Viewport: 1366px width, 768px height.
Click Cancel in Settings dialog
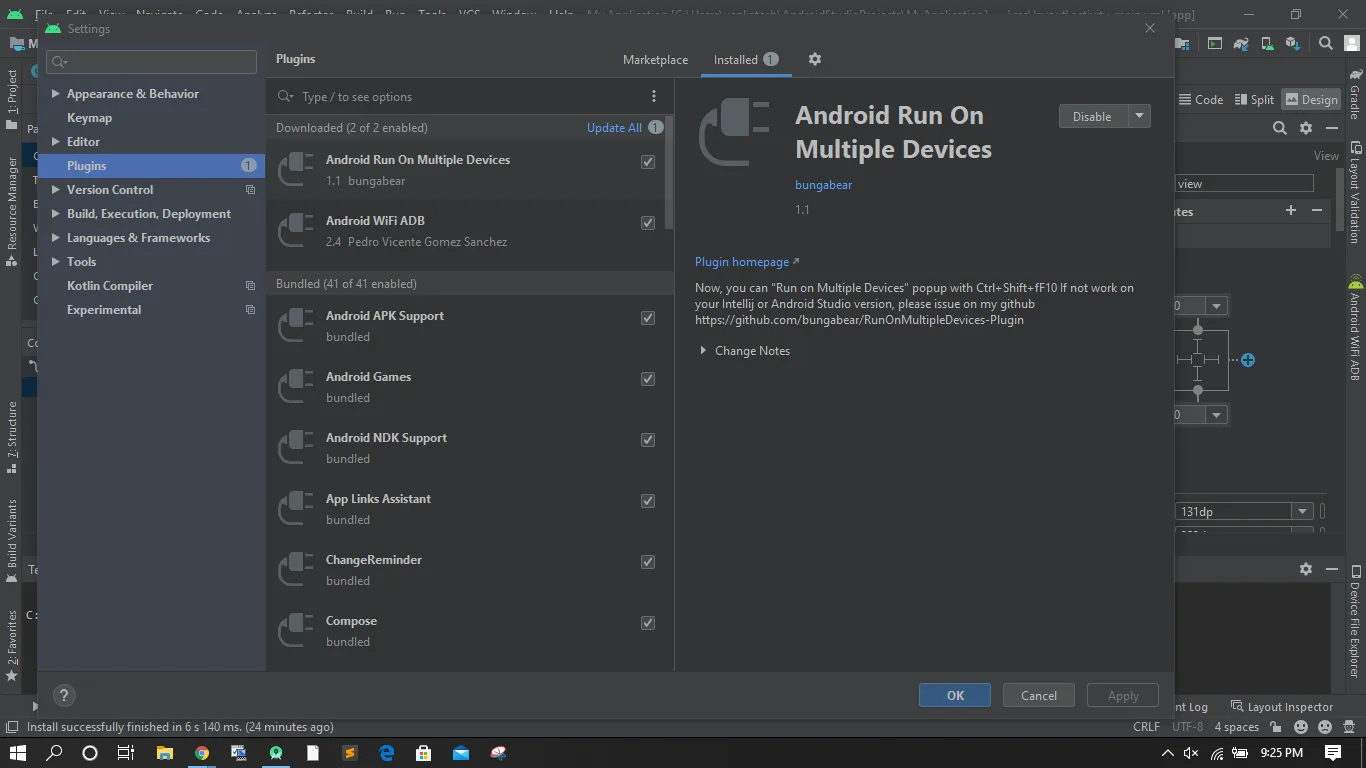click(x=1038, y=696)
